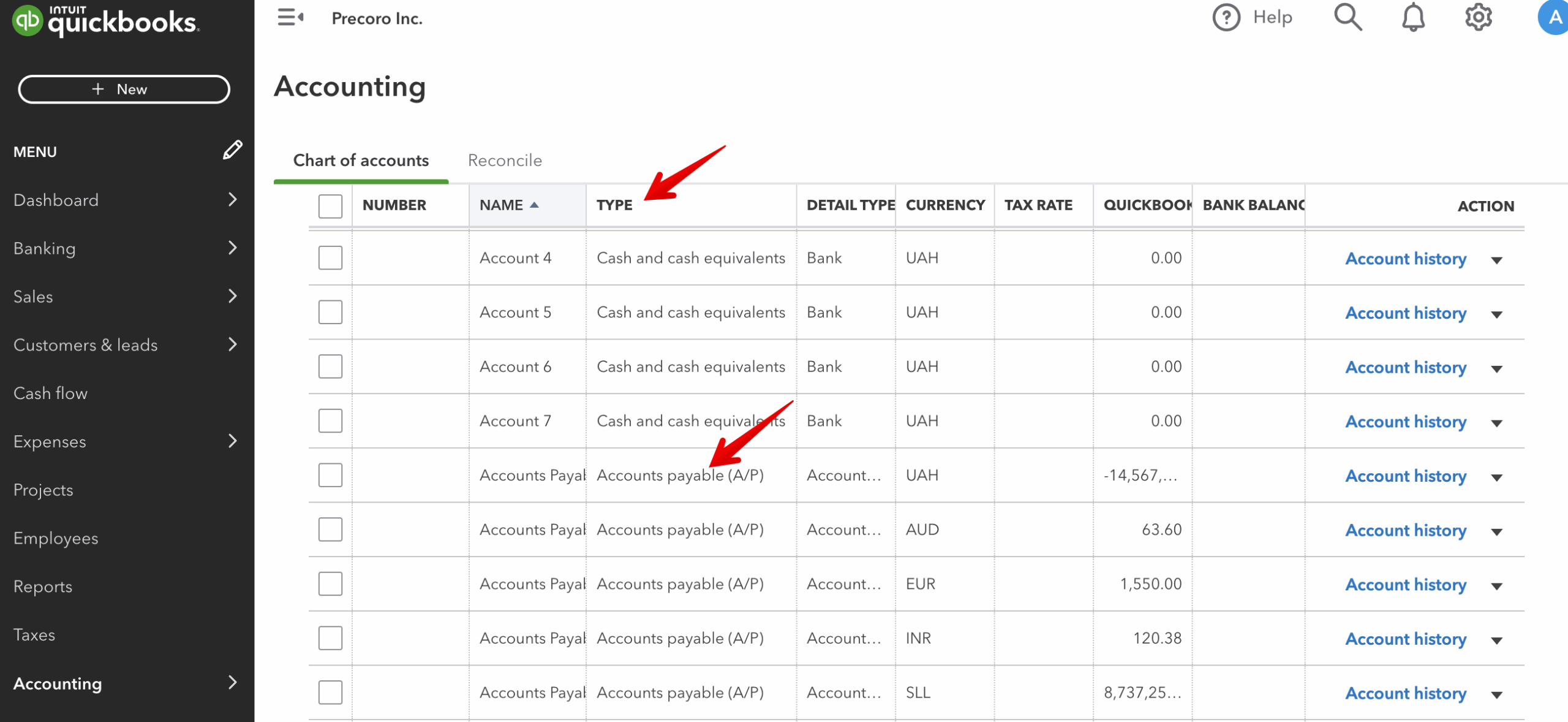Open Account history for Account 6
This screenshot has width=1568, height=722.
[x=1406, y=367]
